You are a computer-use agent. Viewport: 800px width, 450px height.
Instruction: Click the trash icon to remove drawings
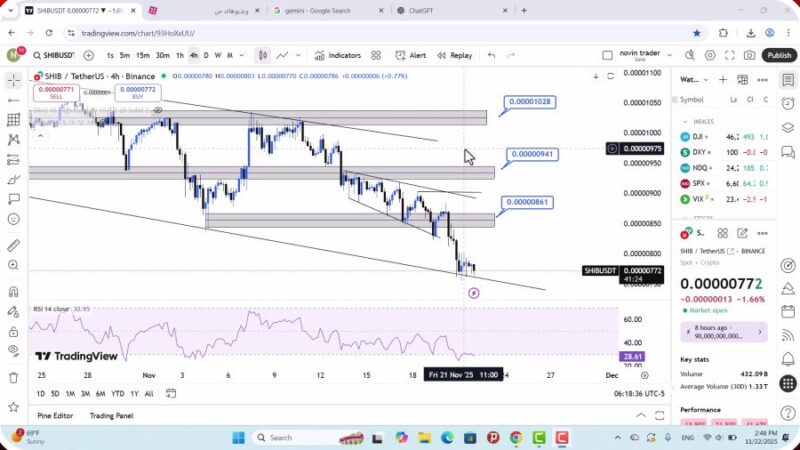[13, 377]
